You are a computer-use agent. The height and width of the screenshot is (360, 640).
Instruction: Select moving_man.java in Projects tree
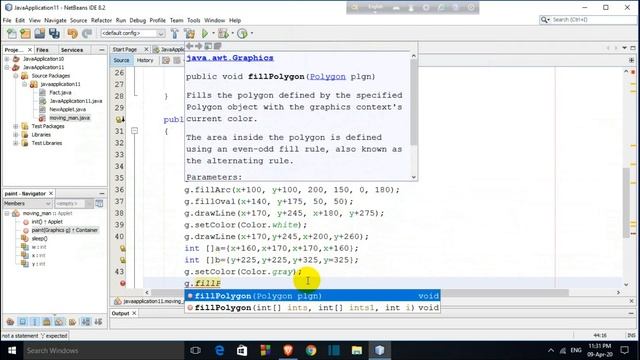[69, 118]
